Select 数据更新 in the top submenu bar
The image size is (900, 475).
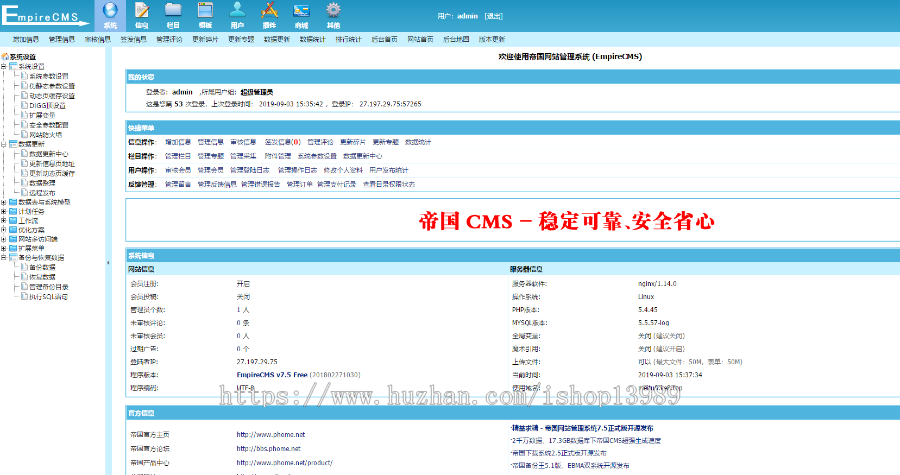point(277,40)
